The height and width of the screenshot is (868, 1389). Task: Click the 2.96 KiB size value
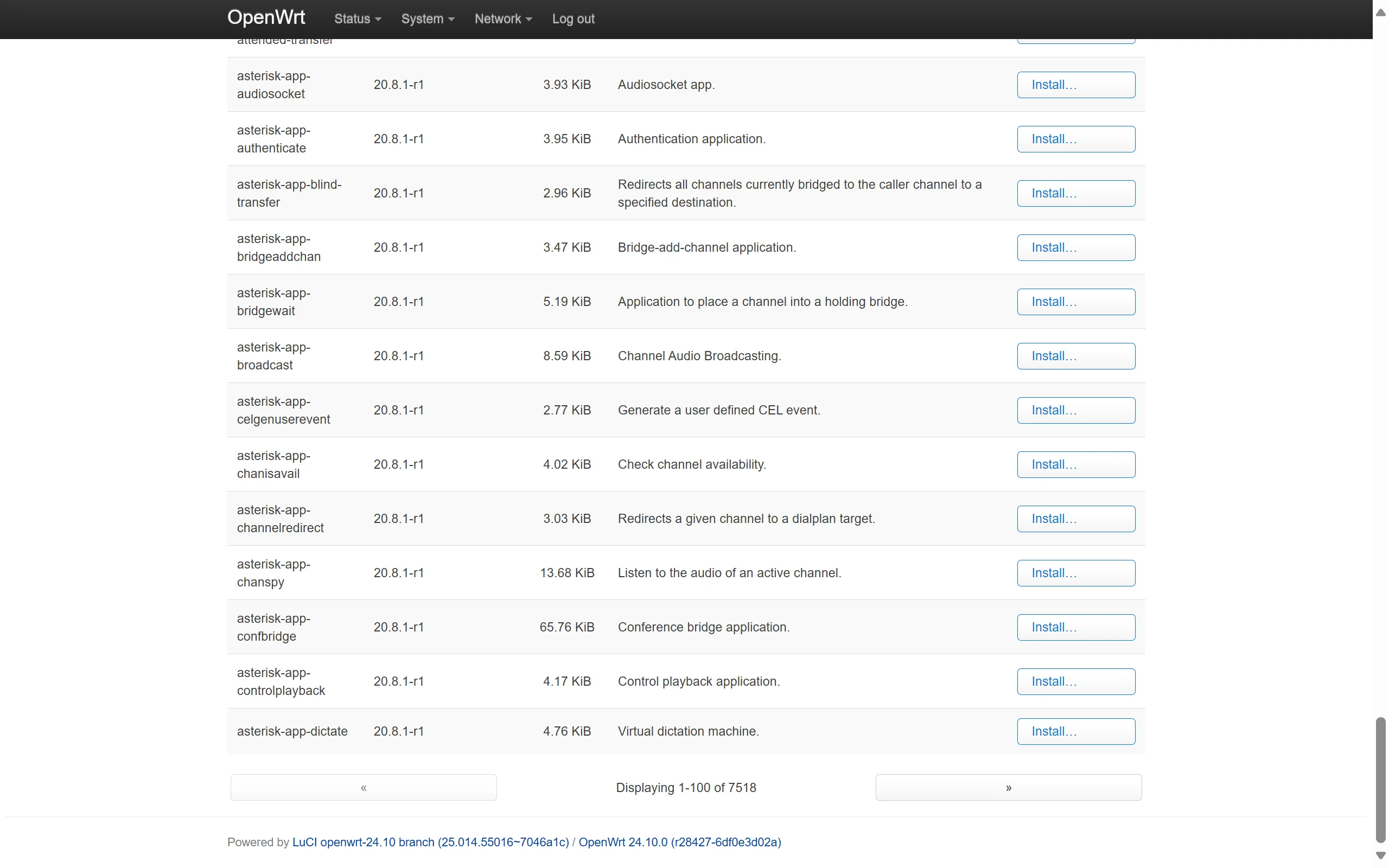pos(566,193)
